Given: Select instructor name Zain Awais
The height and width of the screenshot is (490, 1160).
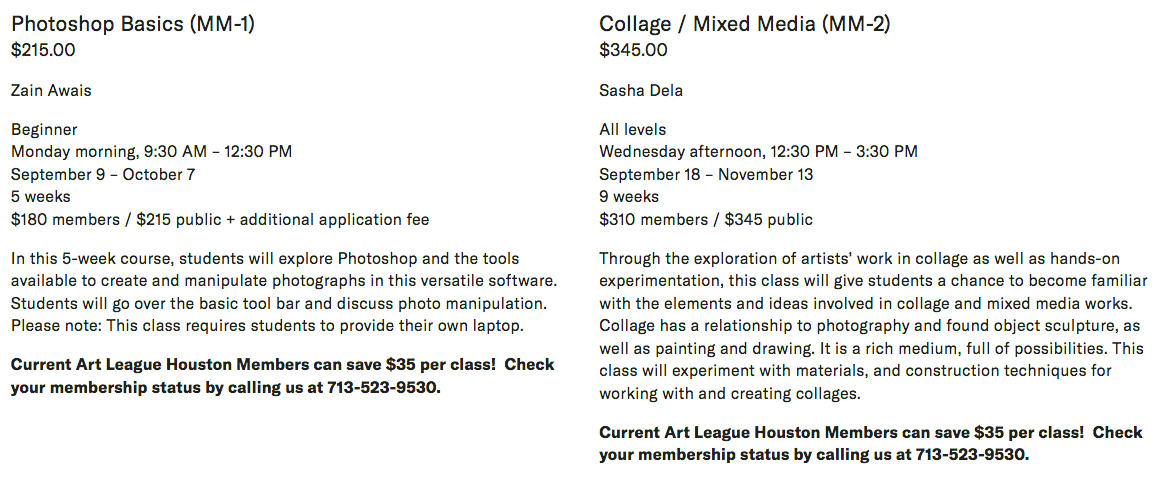Looking at the screenshot, I should [51, 91].
